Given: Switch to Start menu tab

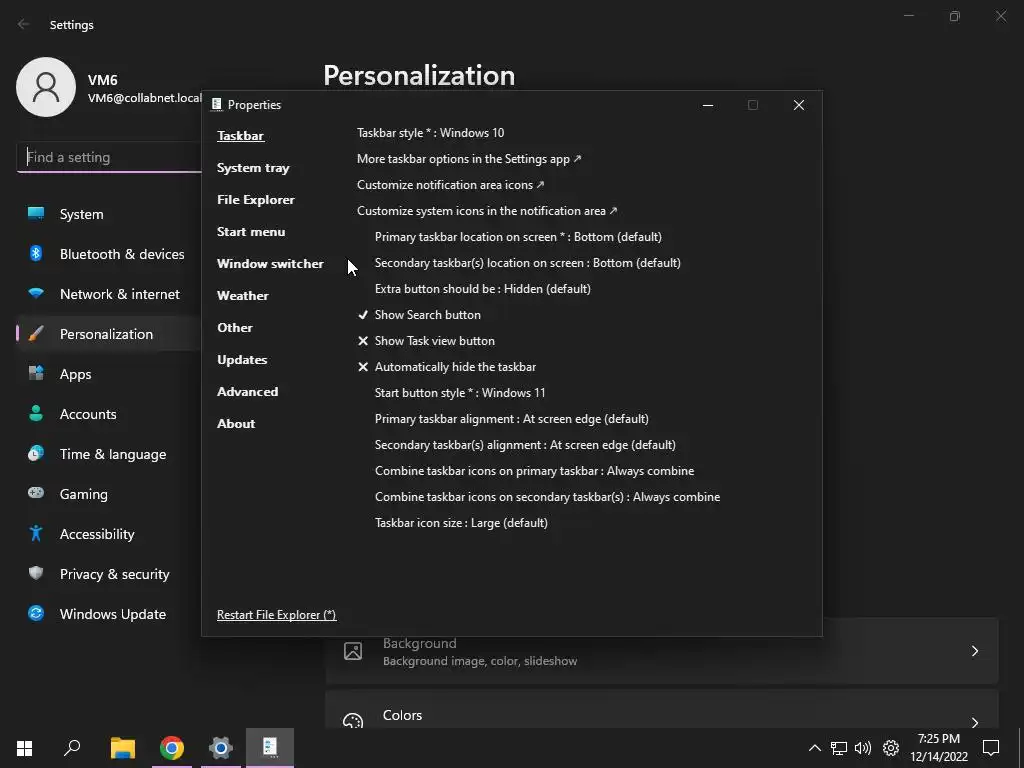Looking at the screenshot, I should pos(251,232).
